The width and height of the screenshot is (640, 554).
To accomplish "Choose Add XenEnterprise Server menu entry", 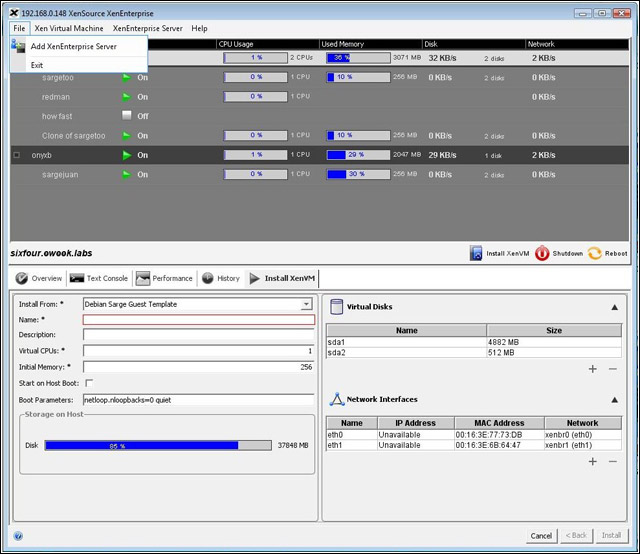I will (x=73, y=46).
